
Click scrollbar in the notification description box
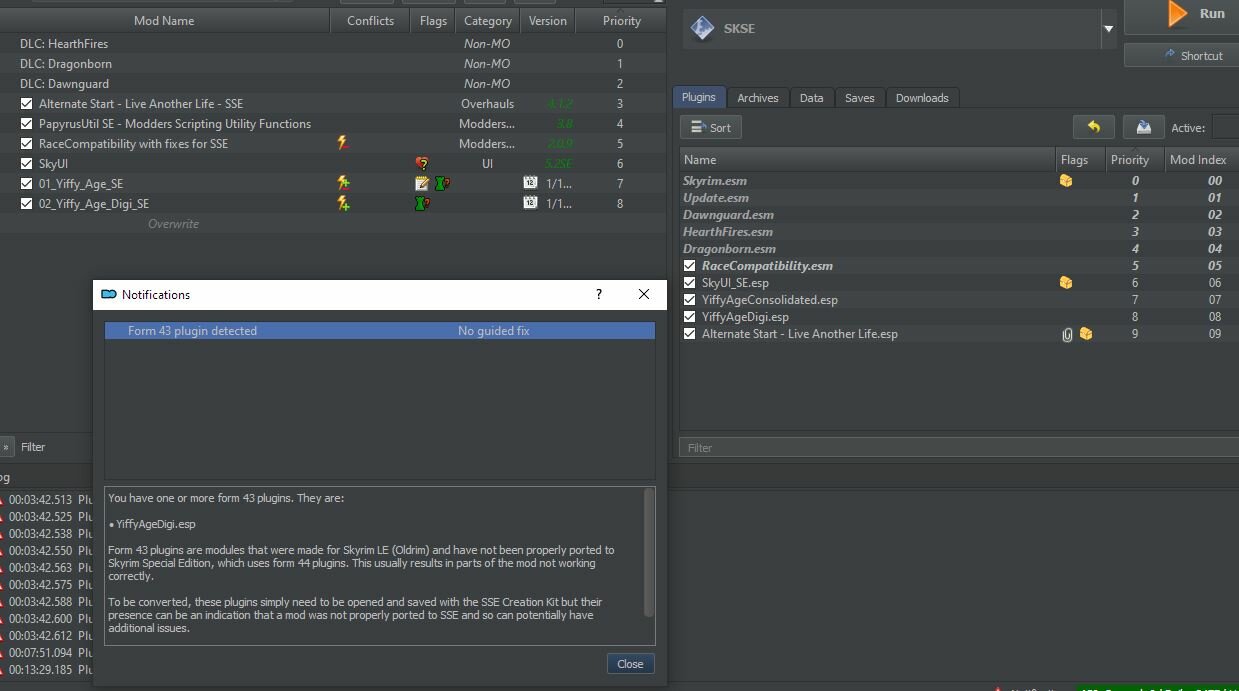coord(649,552)
